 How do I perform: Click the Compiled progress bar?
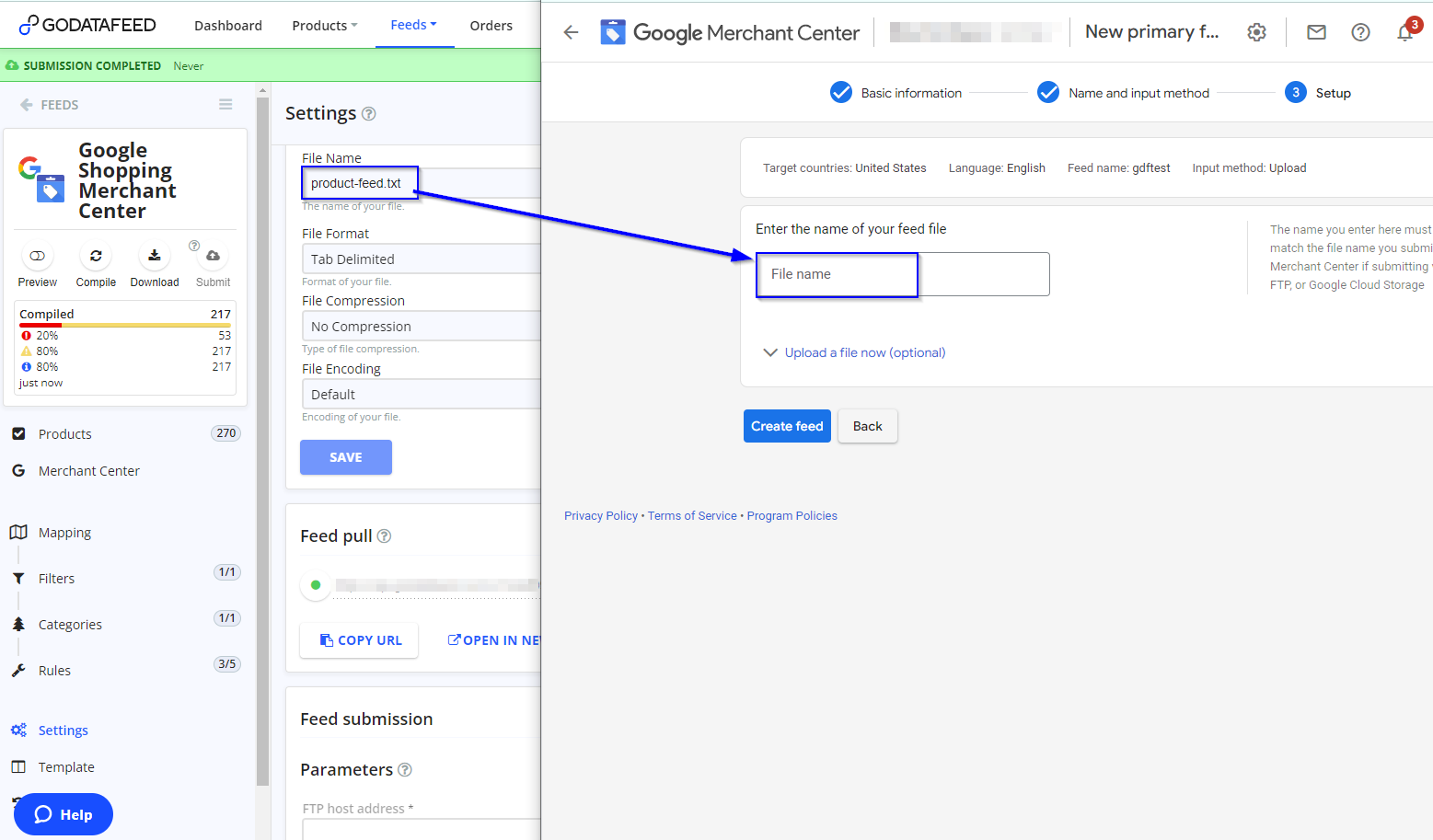pyautogui.click(x=125, y=325)
